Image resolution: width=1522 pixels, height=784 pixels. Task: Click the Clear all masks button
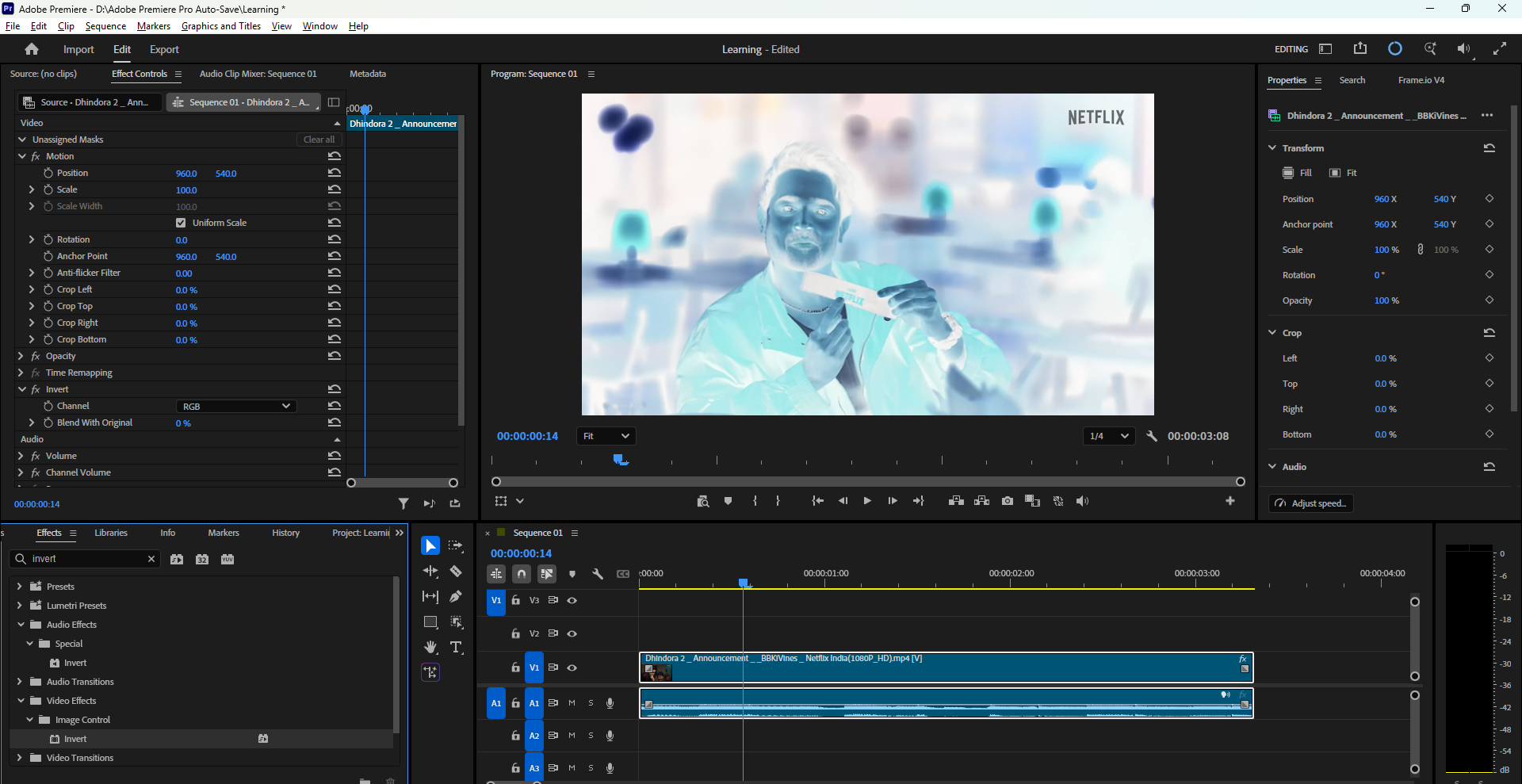coord(319,140)
